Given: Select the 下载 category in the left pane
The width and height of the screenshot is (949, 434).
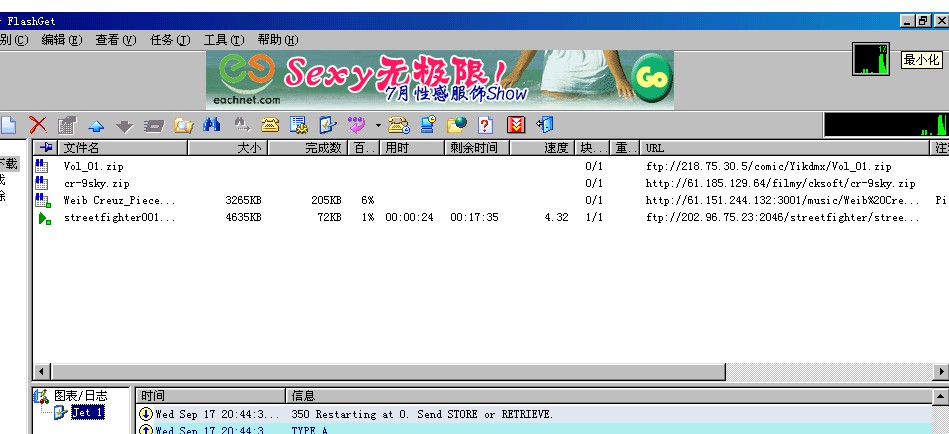Looking at the screenshot, I should pyautogui.click(x=8, y=163).
